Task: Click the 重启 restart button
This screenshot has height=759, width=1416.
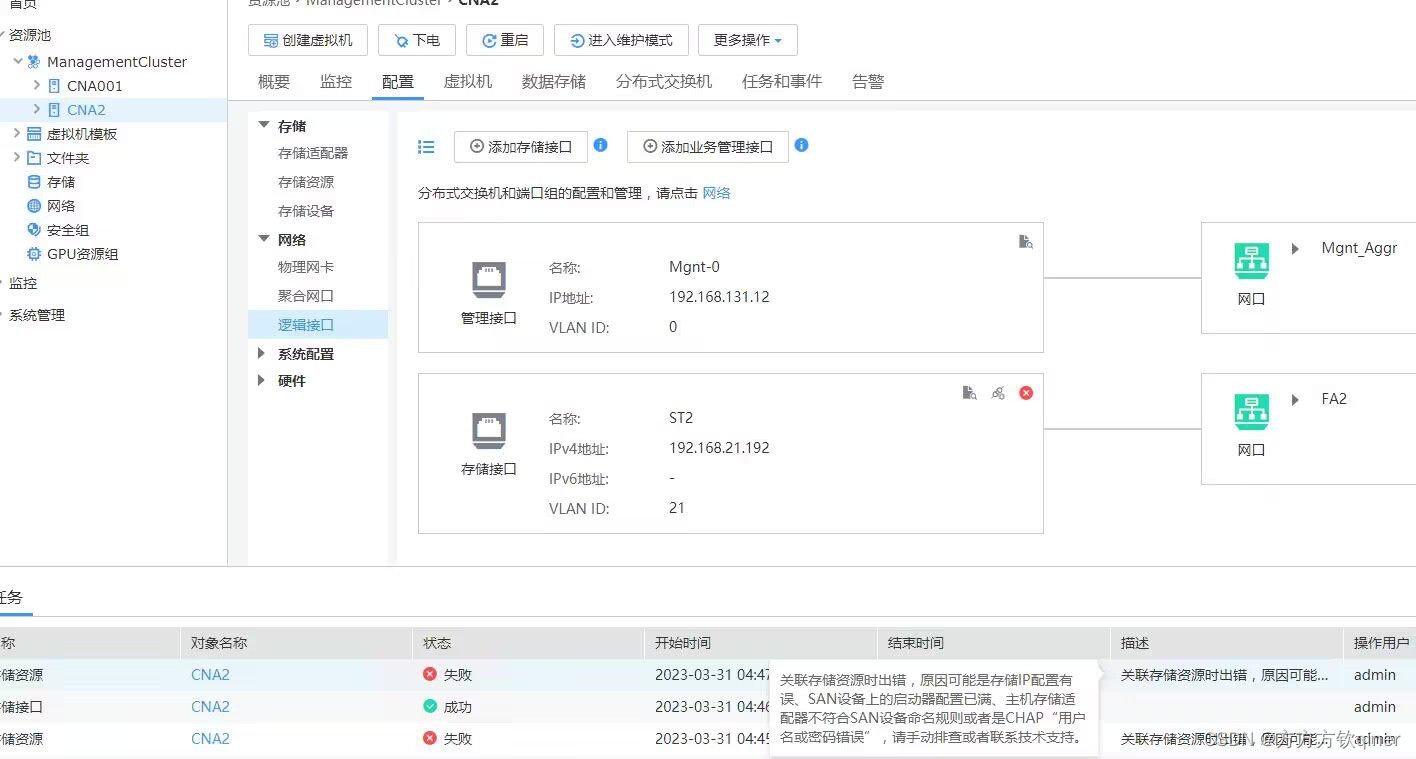Action: click(x=505, y=40)
